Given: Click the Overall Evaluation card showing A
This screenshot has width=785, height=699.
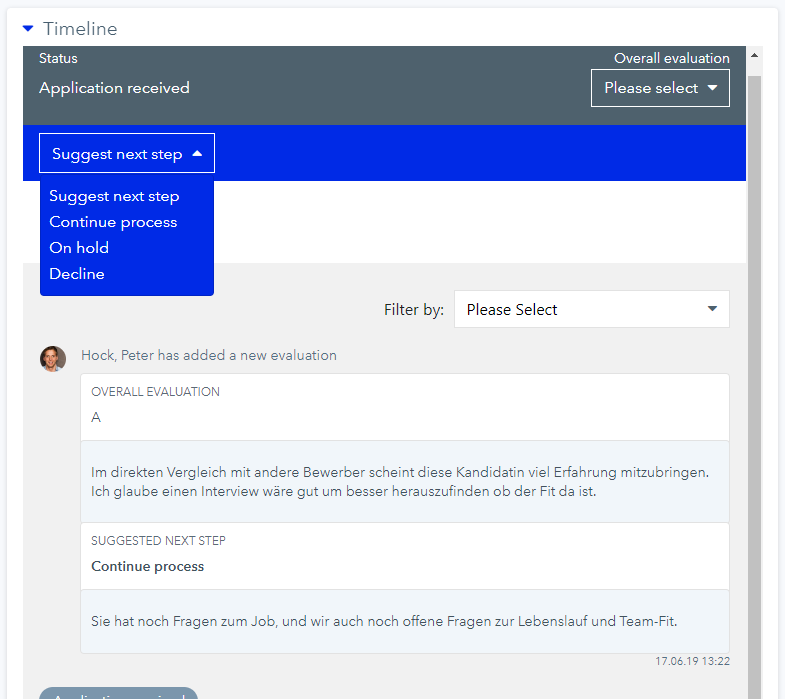Looking at the screenshot, I should (404, 406).
